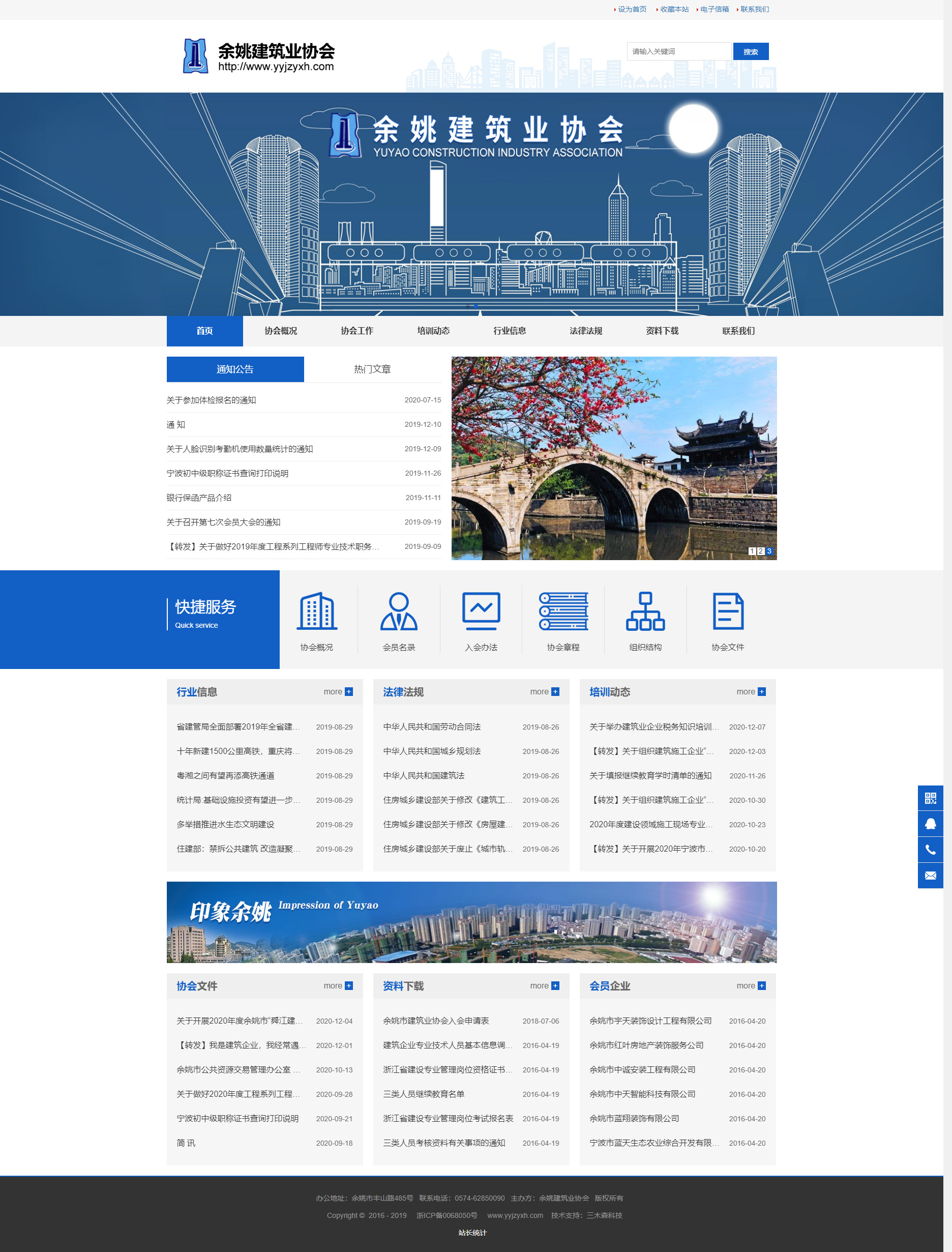Open the 协会文件 document icon
Viewport: 952px width, 1252px height.
(728, 612)
